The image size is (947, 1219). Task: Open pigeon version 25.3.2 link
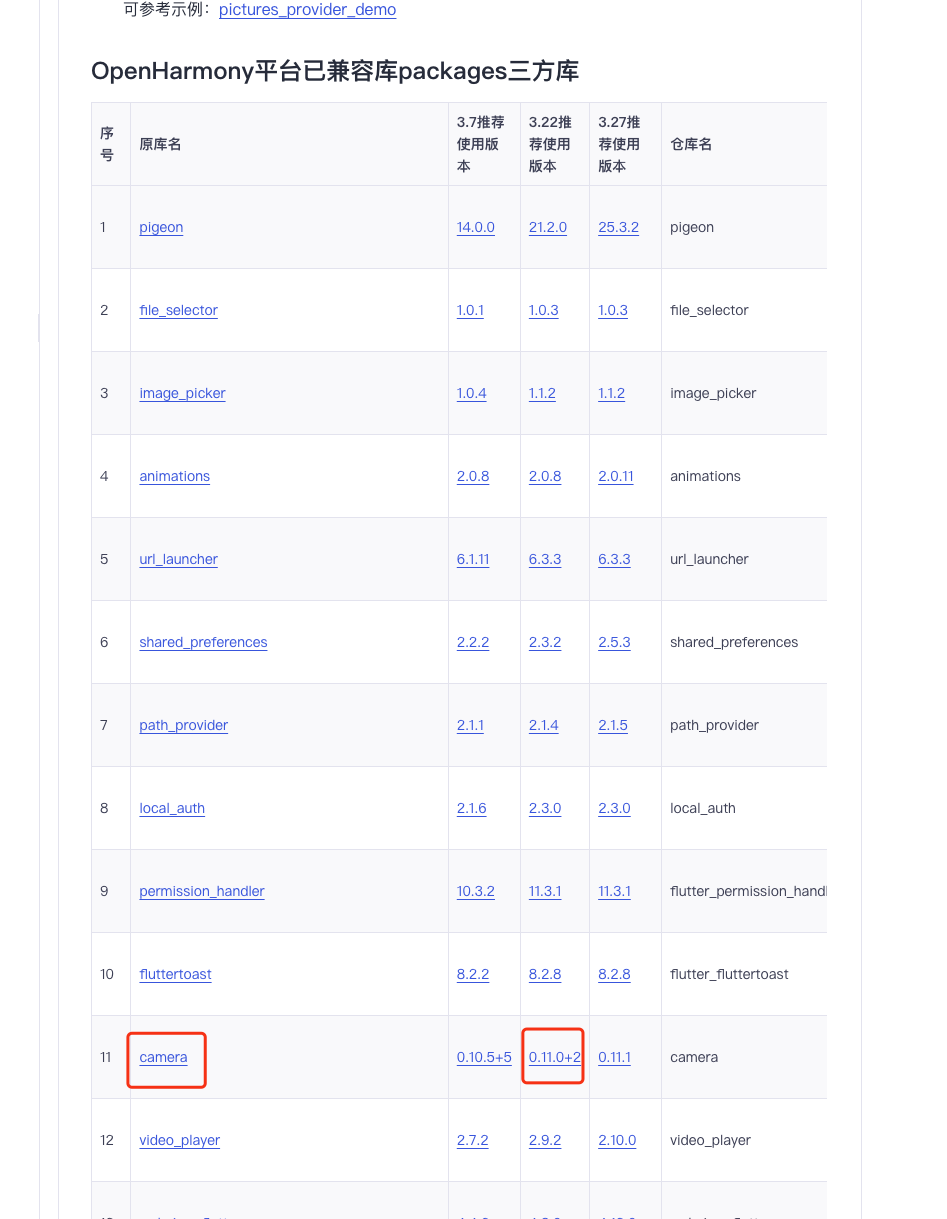(x=618, y=227)
